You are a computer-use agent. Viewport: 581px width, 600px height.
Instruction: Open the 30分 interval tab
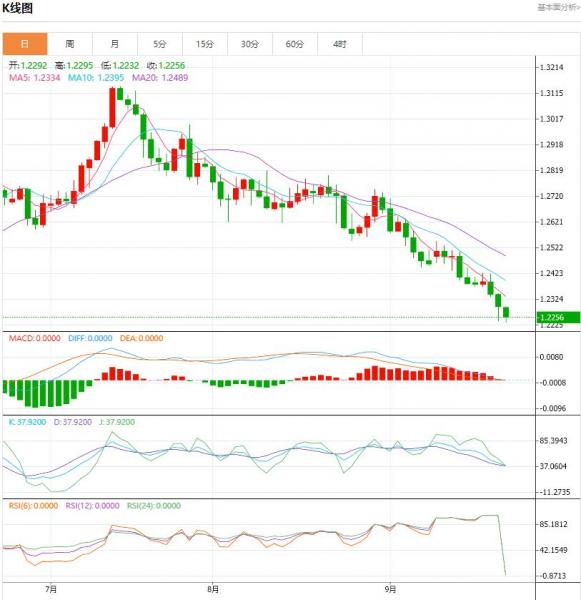250,44
